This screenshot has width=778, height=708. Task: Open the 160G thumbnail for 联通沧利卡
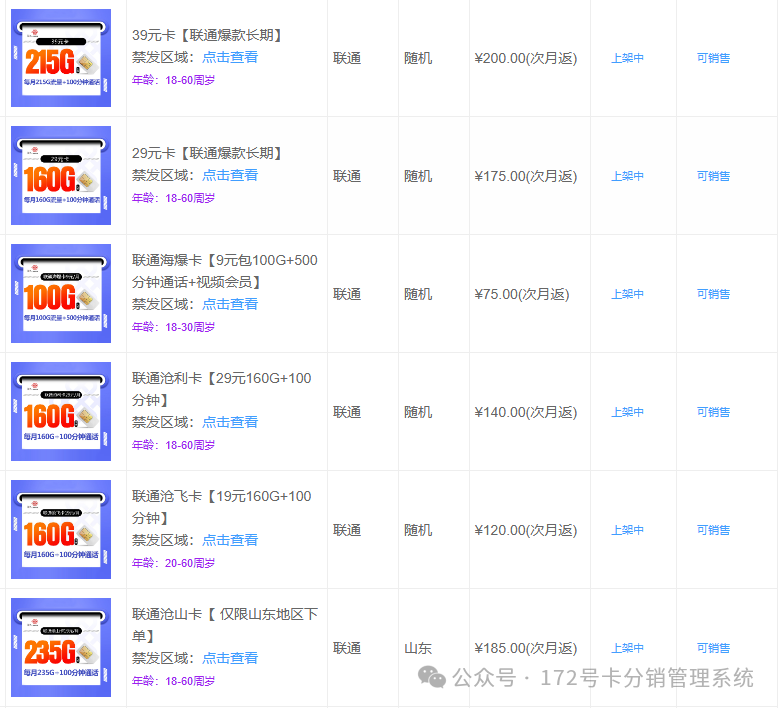[x=61, y=412]
